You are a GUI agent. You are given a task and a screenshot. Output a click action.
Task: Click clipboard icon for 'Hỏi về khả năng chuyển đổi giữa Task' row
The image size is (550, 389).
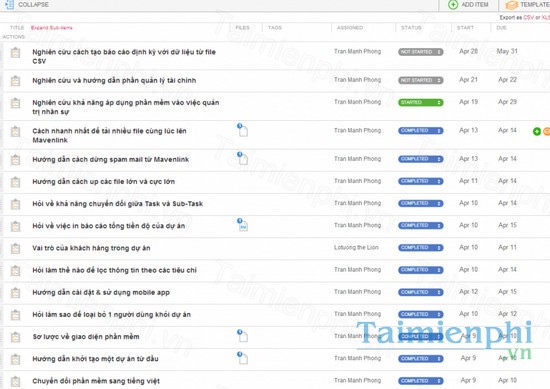tap(15, 204)
